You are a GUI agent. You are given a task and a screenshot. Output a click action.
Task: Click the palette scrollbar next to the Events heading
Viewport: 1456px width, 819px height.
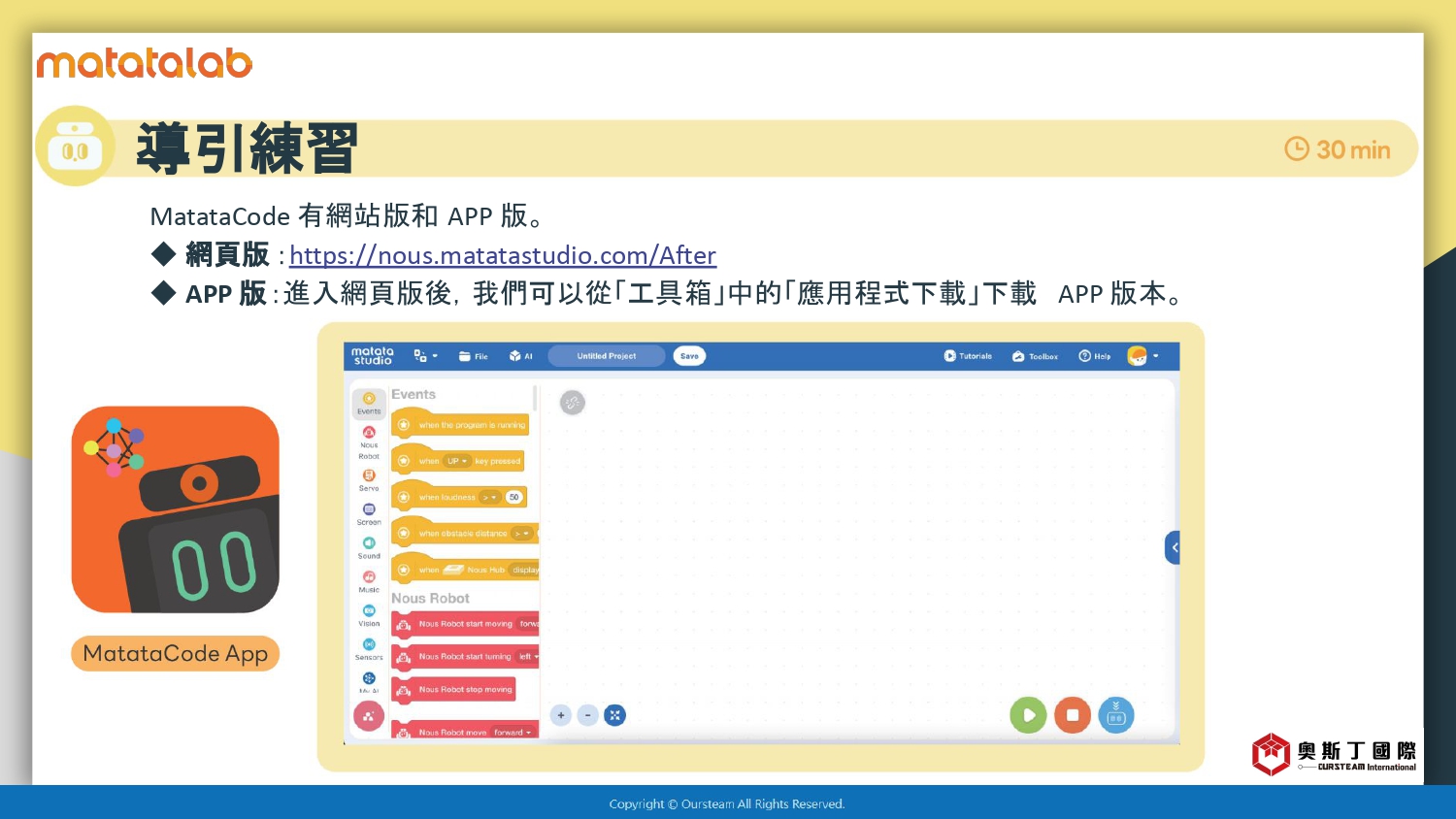(535, 398)
